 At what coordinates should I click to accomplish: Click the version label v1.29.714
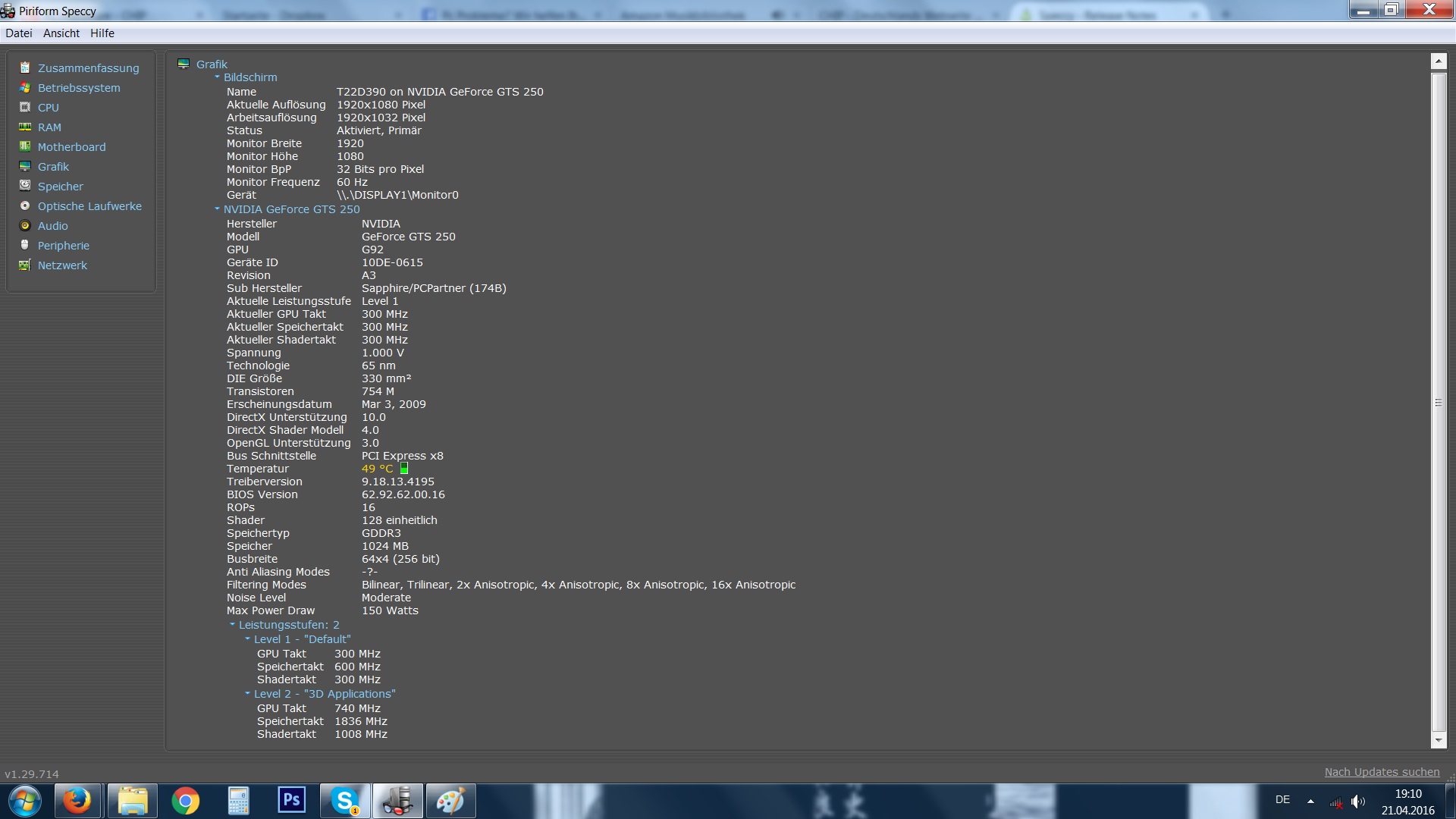point(32,774)
